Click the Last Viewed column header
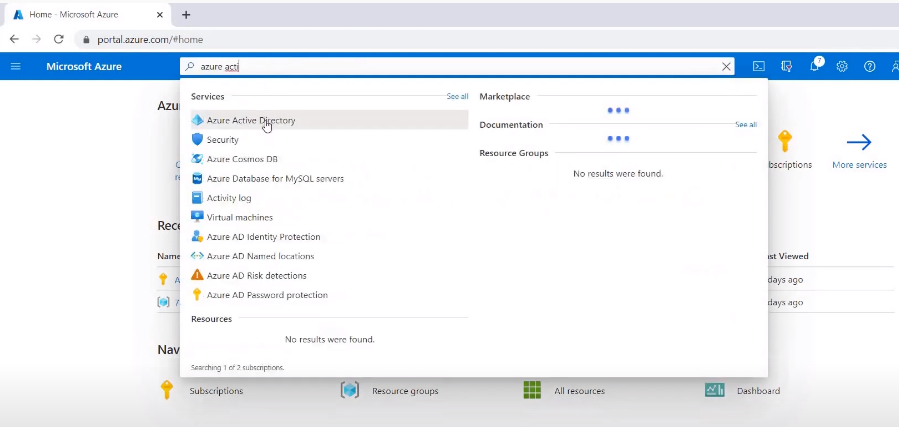 pyautogui.click(x=787, y=256)
